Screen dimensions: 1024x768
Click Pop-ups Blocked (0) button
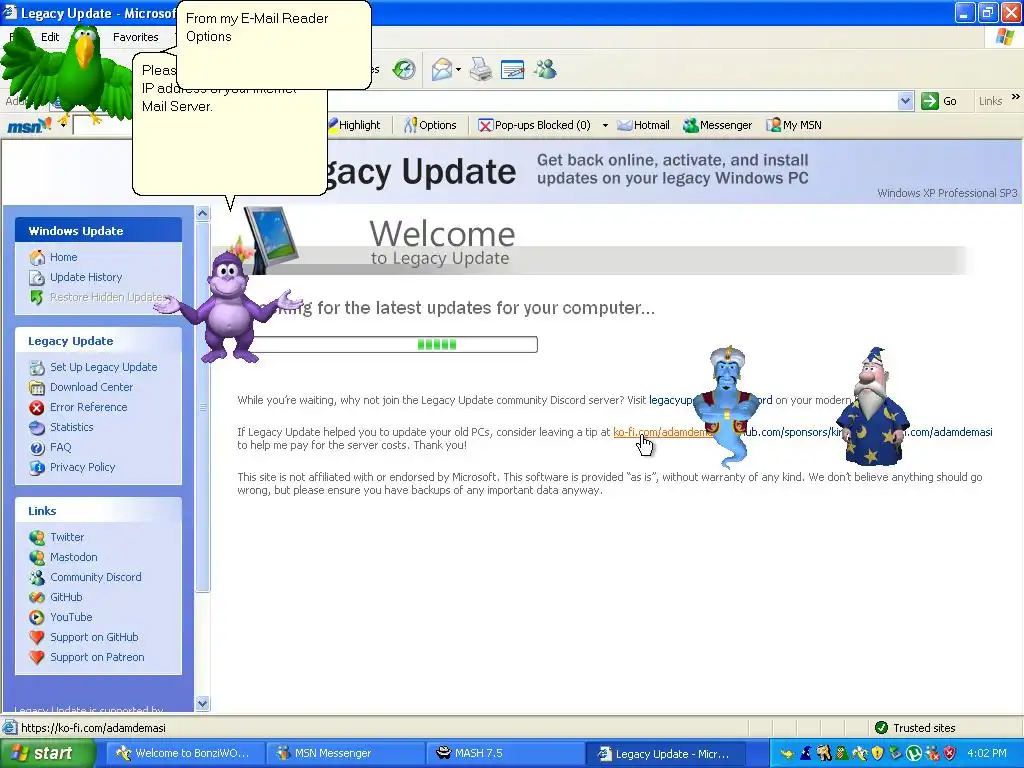click(x=534, y=125)
